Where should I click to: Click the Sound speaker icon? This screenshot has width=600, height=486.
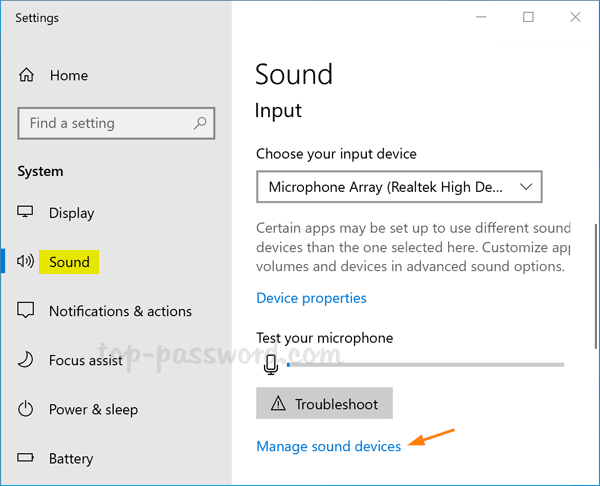click(26, 262)
